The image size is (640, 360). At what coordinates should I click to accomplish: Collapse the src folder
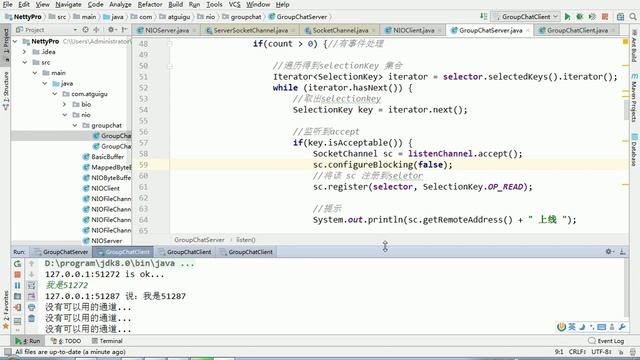click(25, 62)
